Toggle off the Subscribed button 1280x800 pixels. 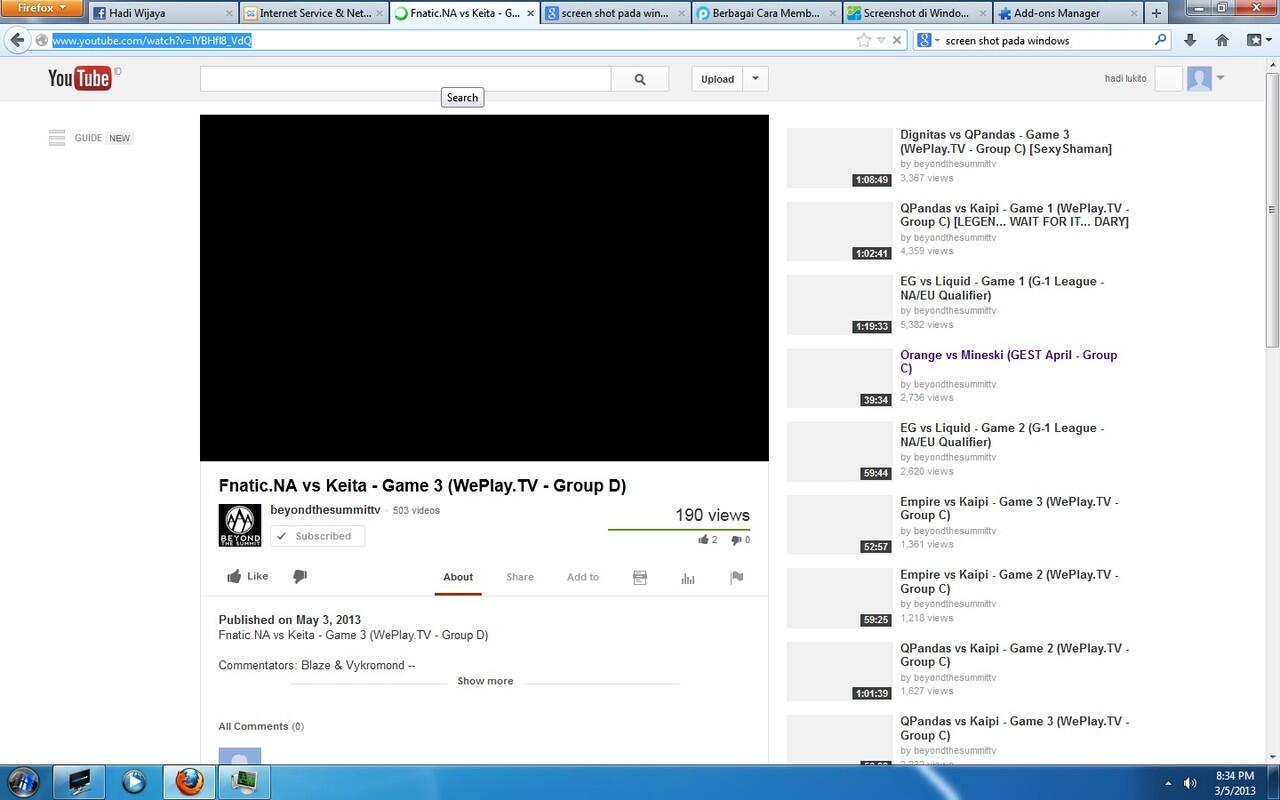pyautogui.click(x=316, y=536)
